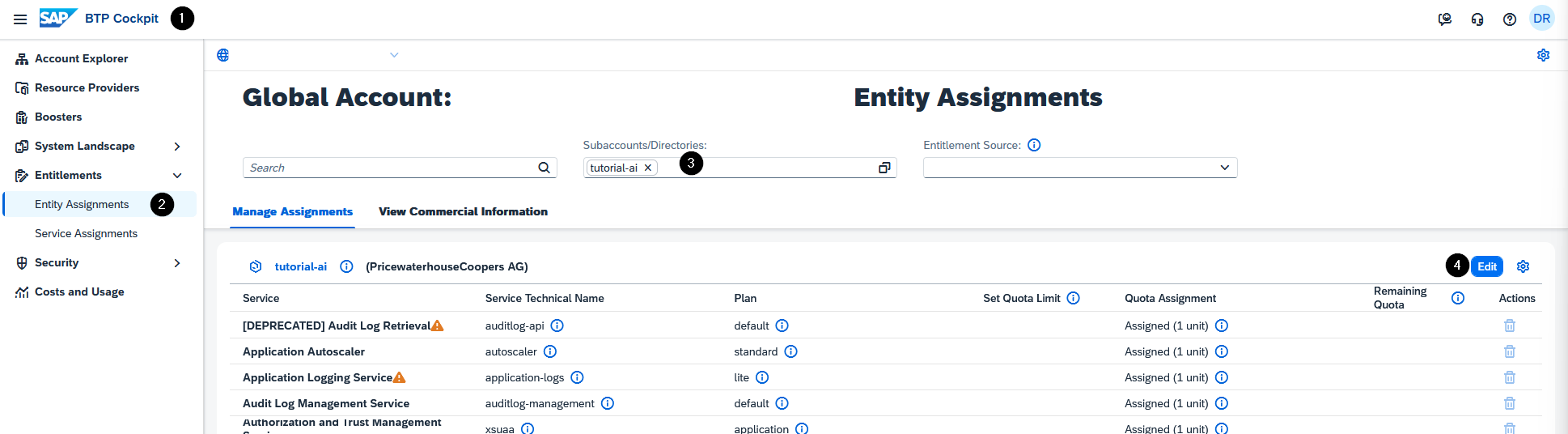Open table settings gear next to Edit
Viewport: 1568px width, 434px height.
(x=1524, y=266)
